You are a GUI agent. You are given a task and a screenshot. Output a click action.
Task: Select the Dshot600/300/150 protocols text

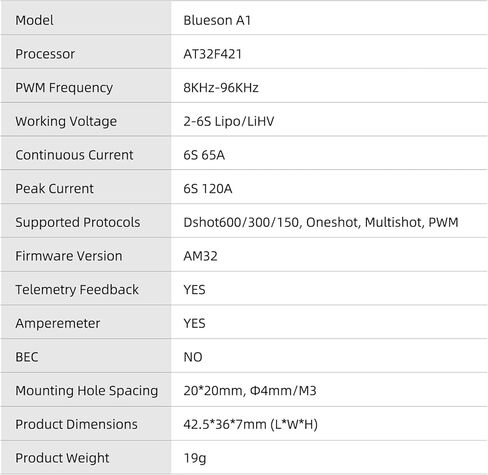243,222
